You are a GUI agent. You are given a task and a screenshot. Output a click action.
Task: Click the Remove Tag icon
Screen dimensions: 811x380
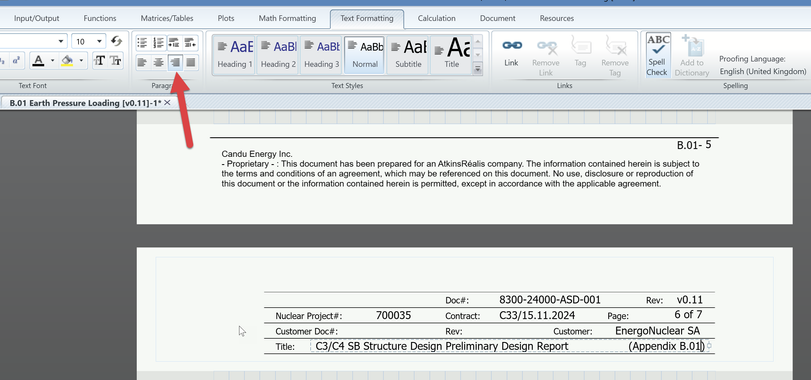tap(614, 57)
